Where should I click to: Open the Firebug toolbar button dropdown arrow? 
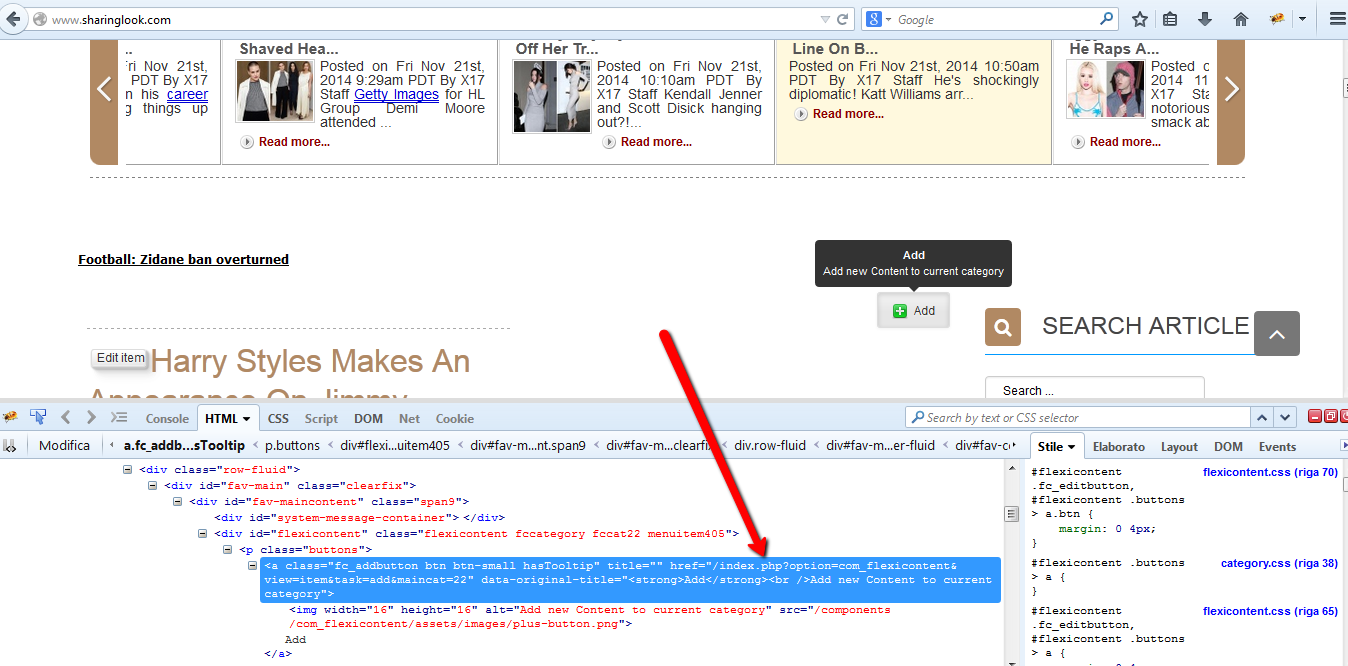pyautogui.click(x=1302, y=19)
